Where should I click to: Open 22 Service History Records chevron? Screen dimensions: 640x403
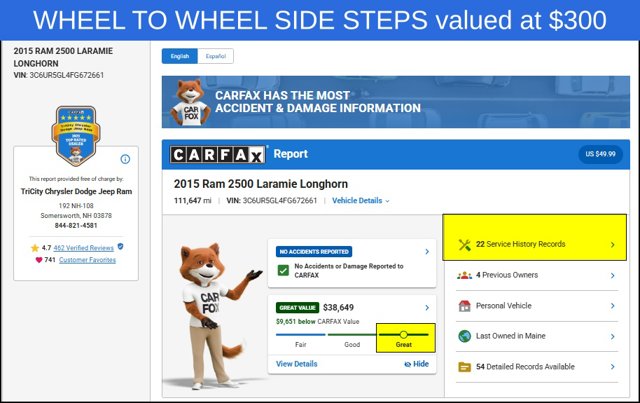tap(613, 245)
